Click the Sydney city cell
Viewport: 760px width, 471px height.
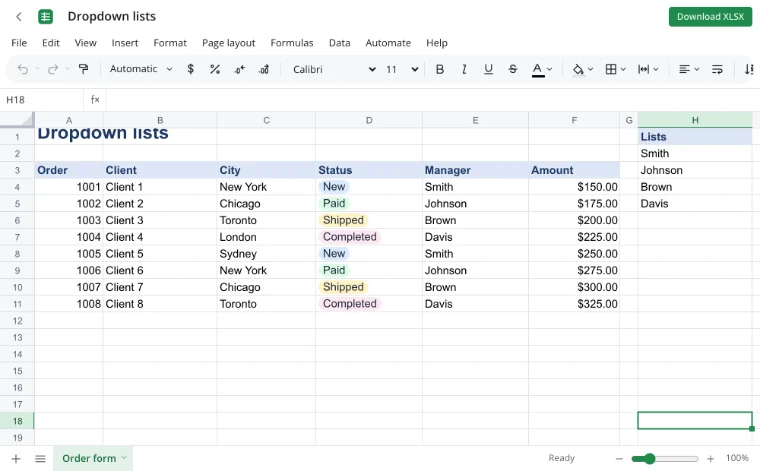(x=266, y=254)
